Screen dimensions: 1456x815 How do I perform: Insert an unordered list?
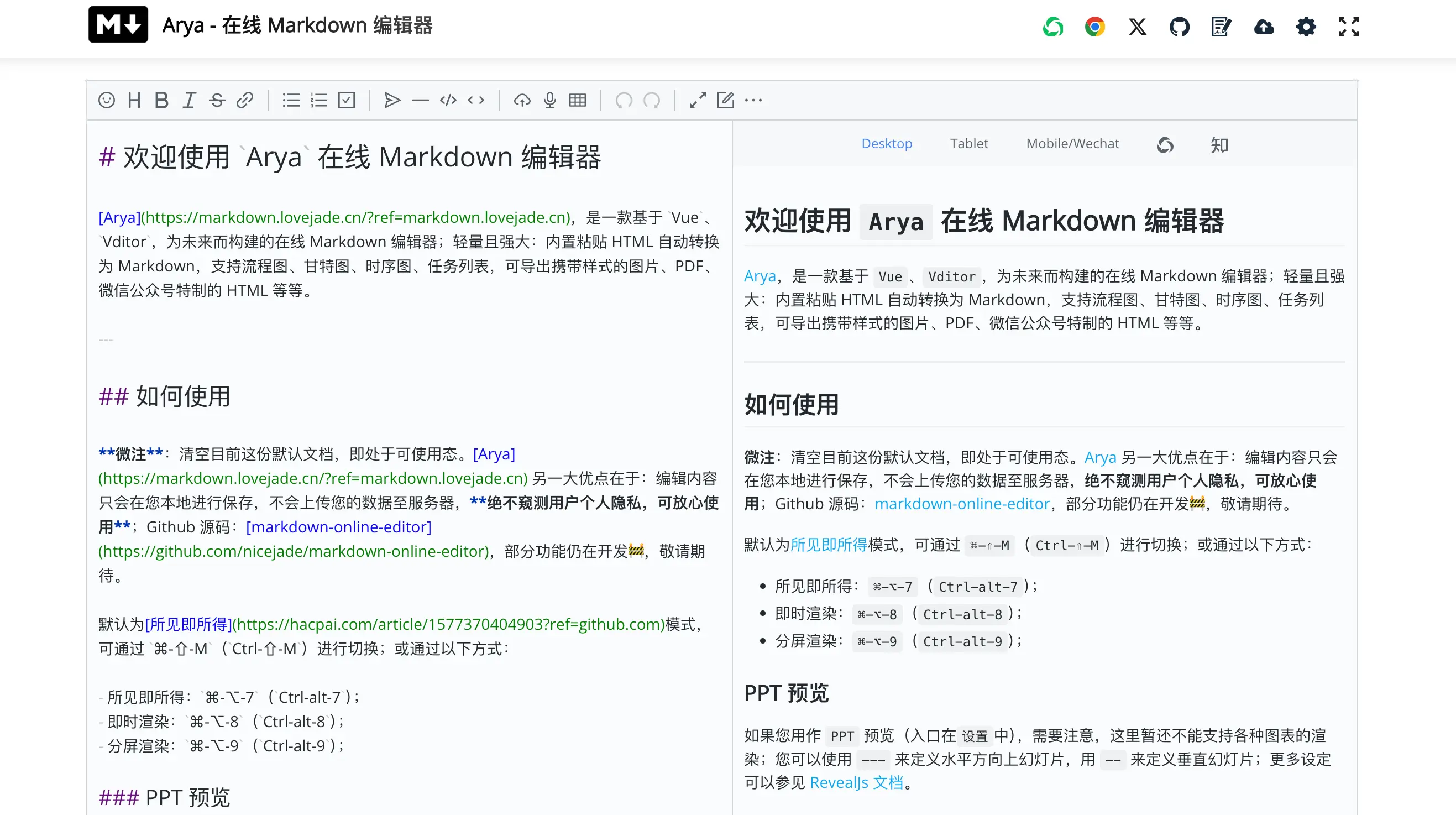(x=291, y=100)
